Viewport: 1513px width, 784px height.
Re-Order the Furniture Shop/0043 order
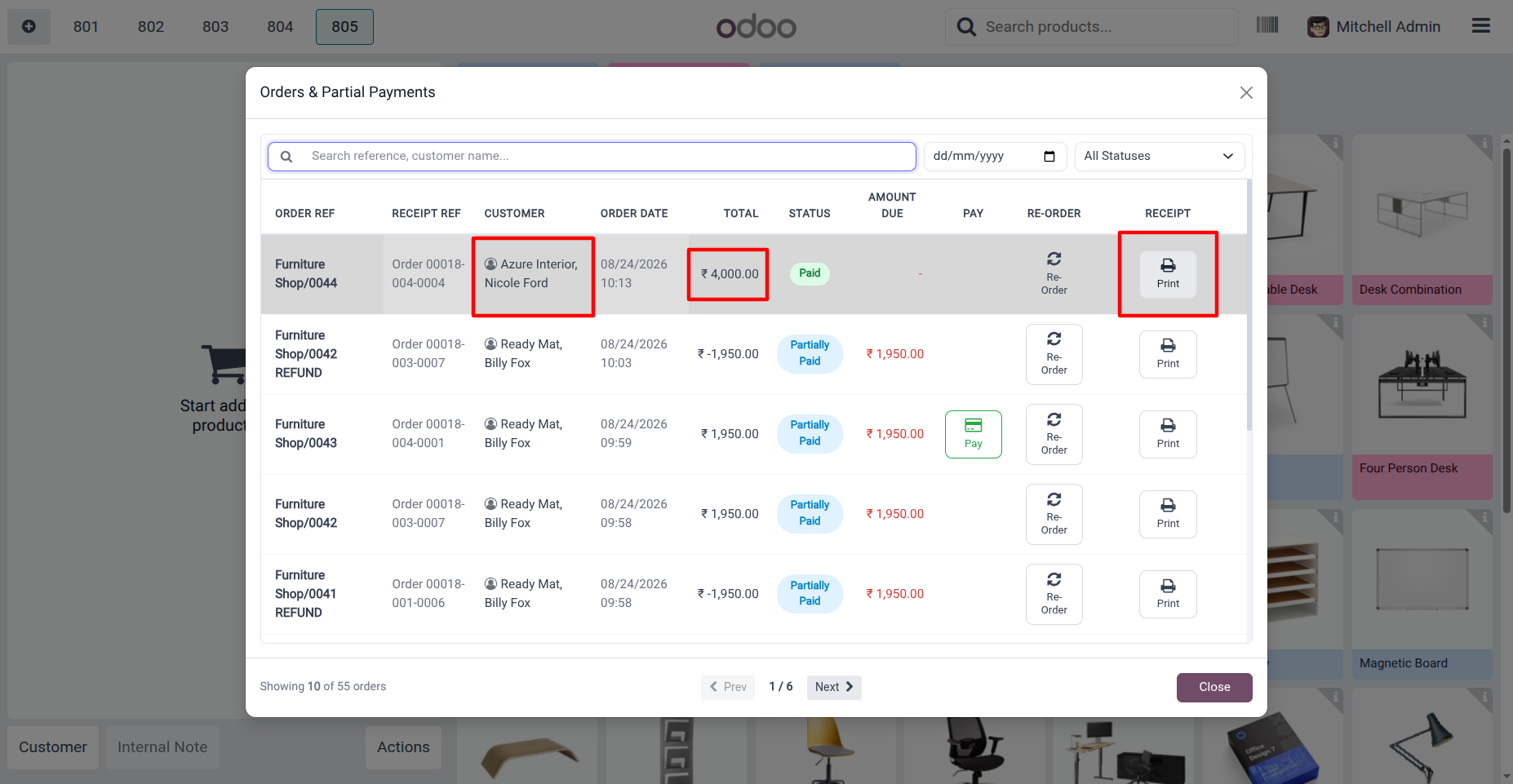click(x=1054, y=434)
